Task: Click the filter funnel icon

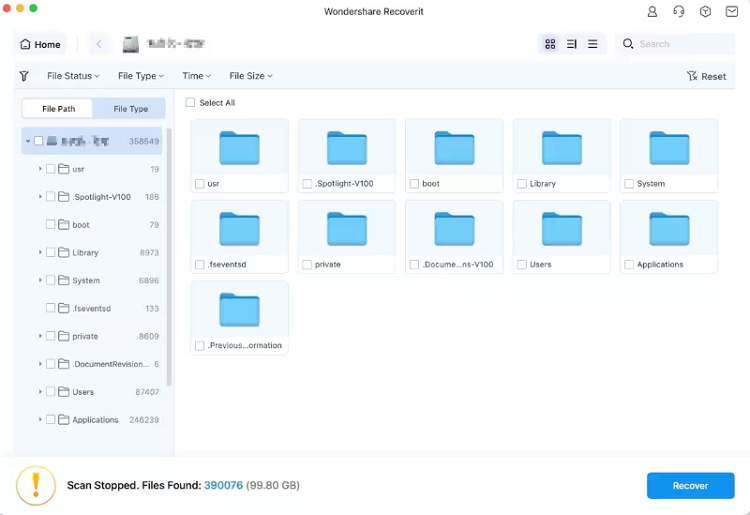Action: click(x=24, y=76)
